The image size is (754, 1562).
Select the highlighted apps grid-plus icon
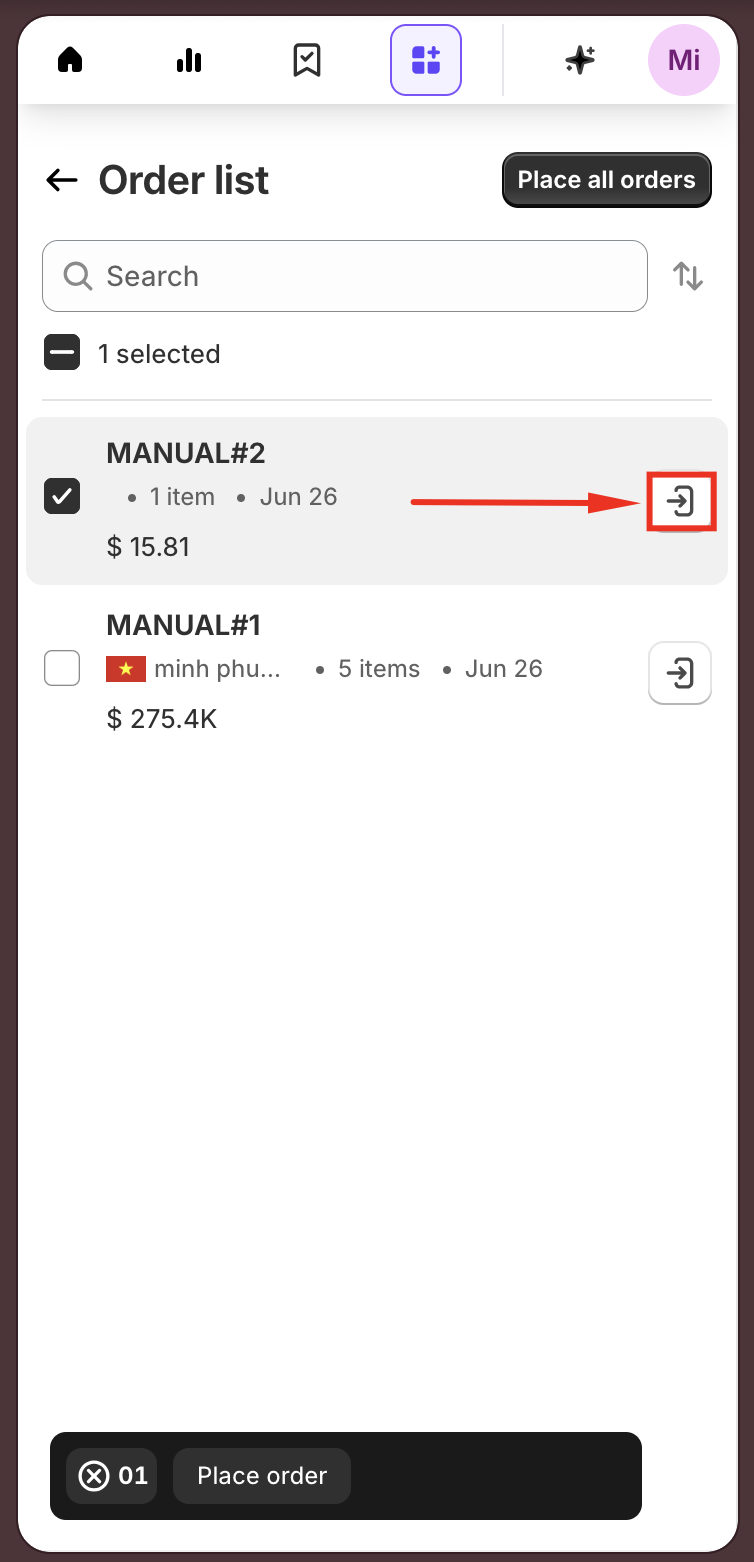[426, 60]
